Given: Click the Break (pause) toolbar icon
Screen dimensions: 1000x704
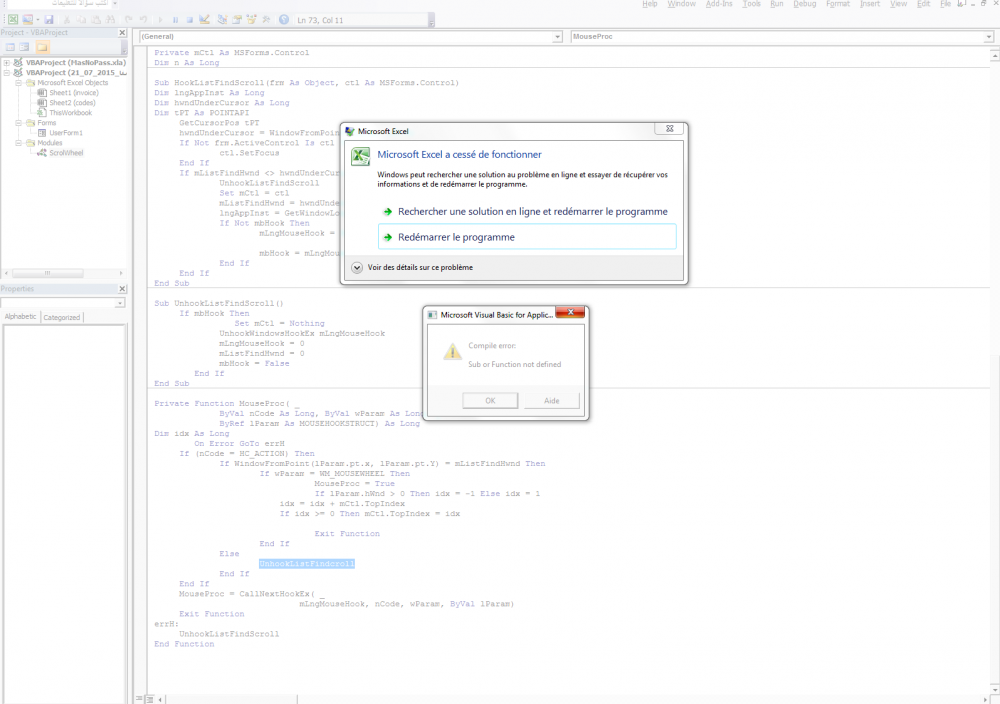Looking at the screenshot, I should click(175, 19).
